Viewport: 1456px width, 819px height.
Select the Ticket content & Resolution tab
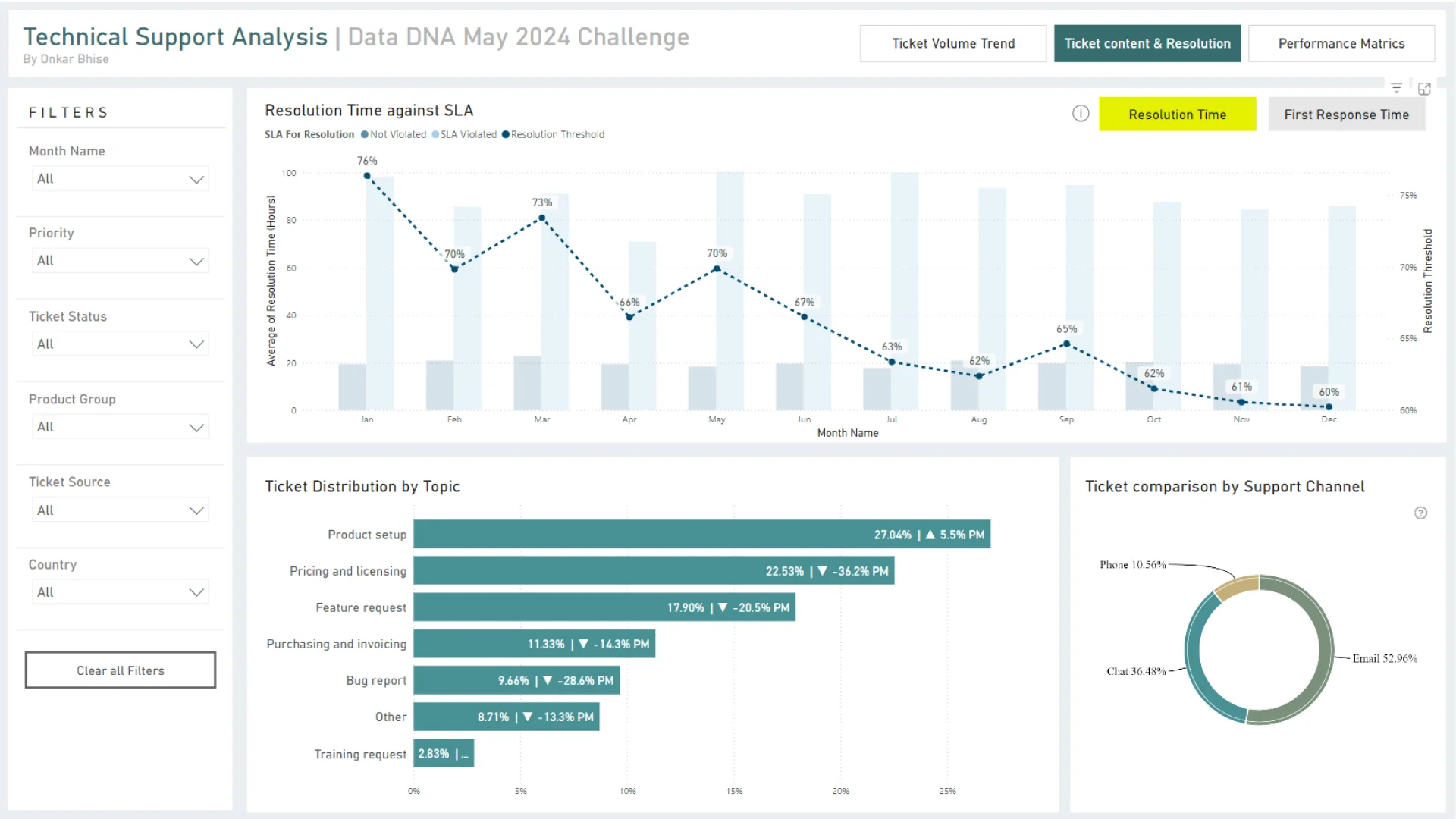click(x=1147, y=43)
